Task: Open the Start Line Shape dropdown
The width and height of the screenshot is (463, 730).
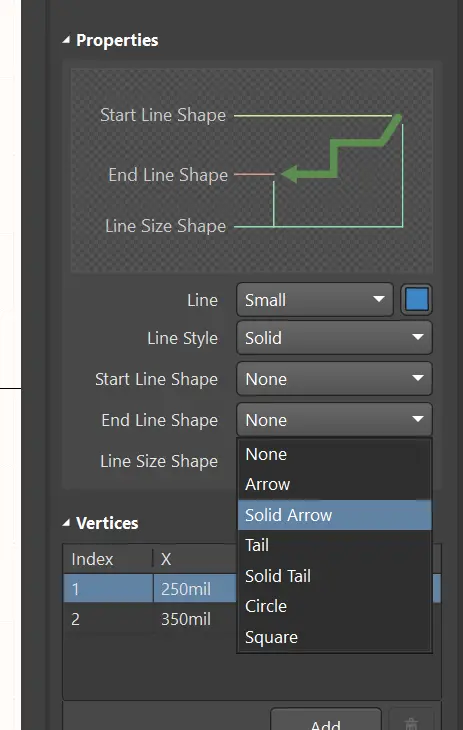Action: coord(334,379)
